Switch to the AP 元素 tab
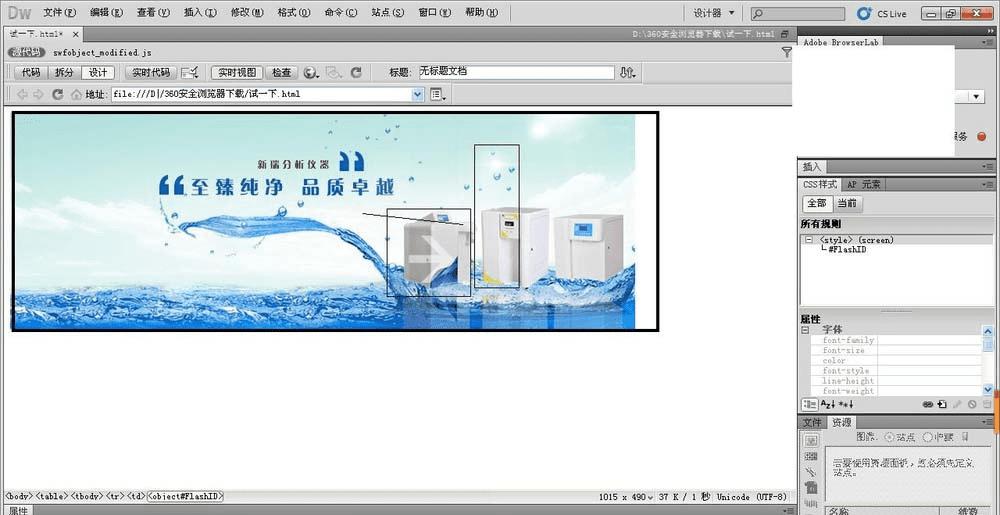Image resolution: width=1000 pixels, height=515 pixels. point(864,185)
